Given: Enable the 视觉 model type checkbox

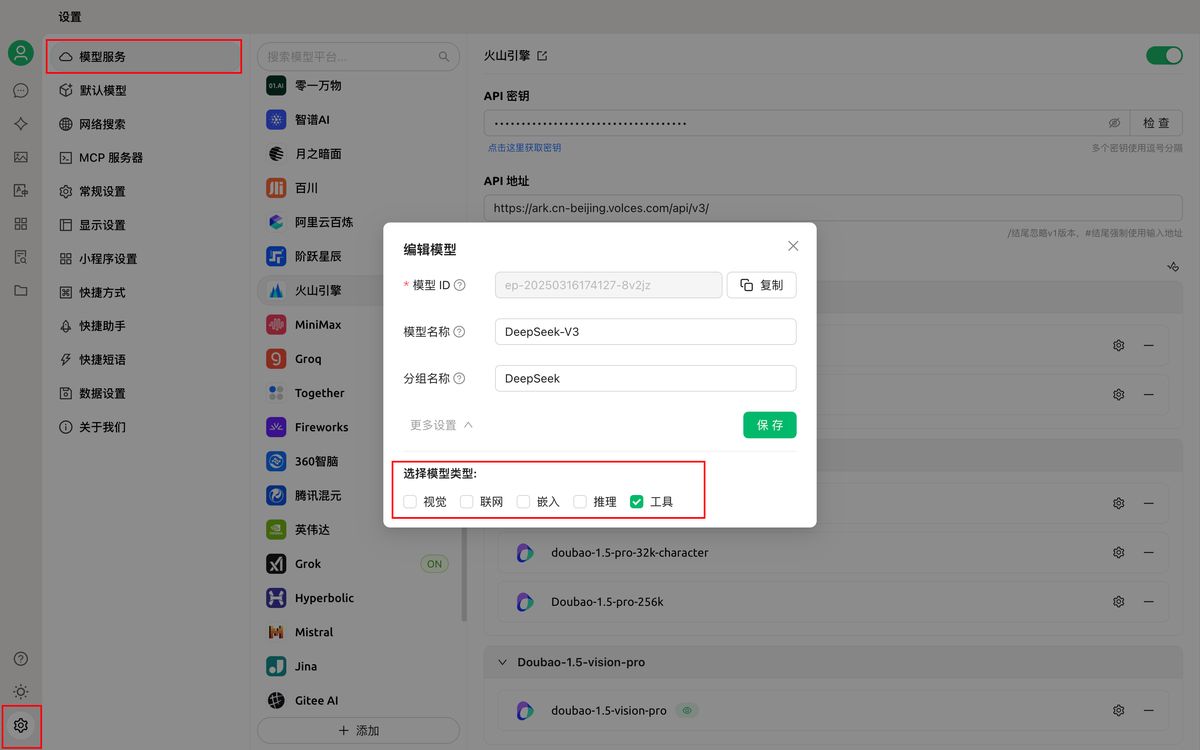Looking at the screenshot, I should 410,502.
